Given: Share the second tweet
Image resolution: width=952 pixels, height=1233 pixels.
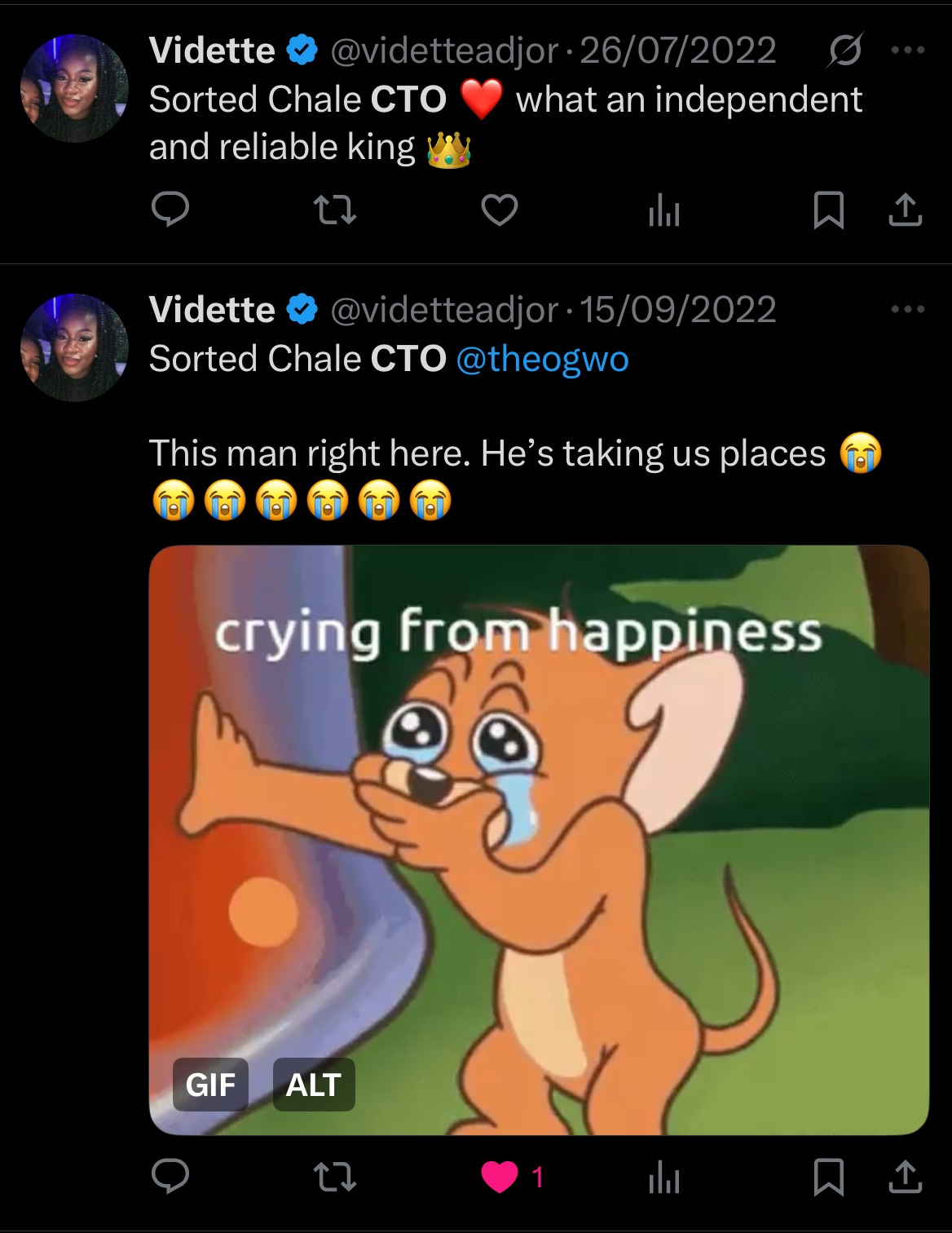Looking at the screenshot, I should coord(905,1177).
